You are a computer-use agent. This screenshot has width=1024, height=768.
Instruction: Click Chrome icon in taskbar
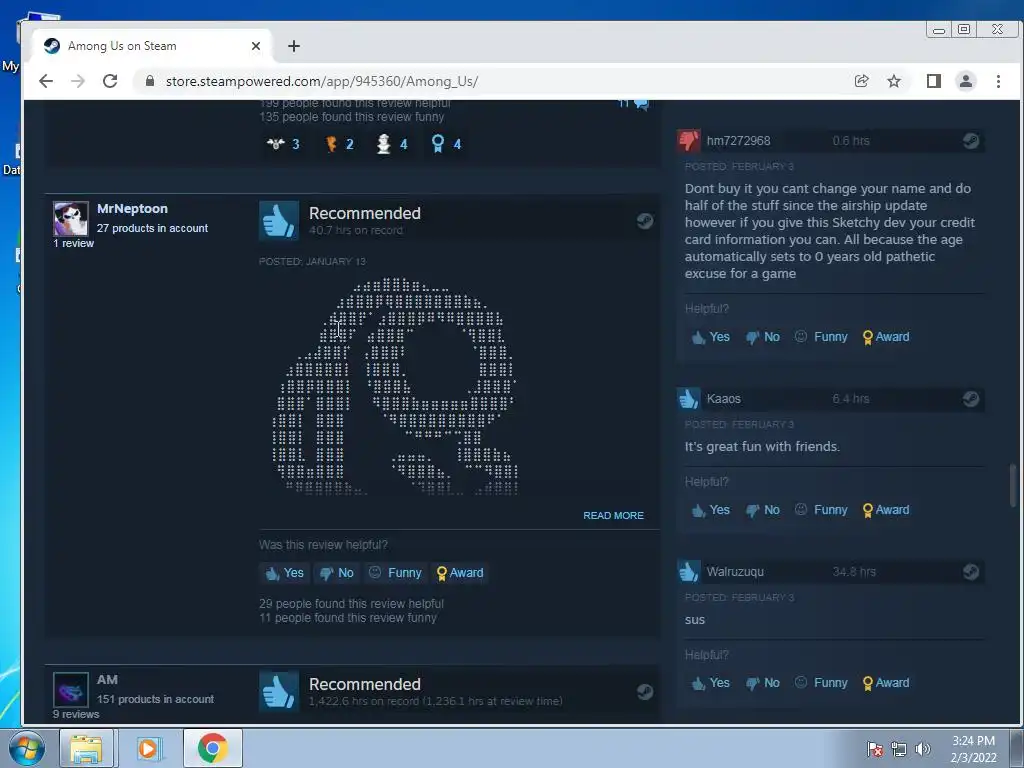pos(212,748)
